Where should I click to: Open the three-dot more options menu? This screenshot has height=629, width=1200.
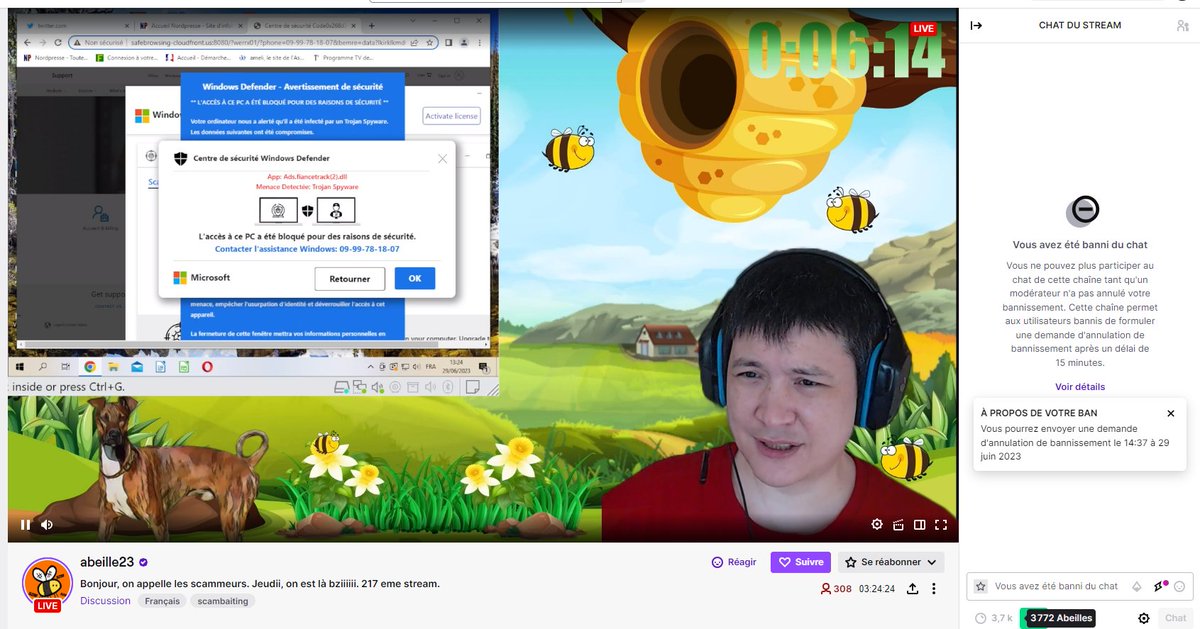click(934, 589)
